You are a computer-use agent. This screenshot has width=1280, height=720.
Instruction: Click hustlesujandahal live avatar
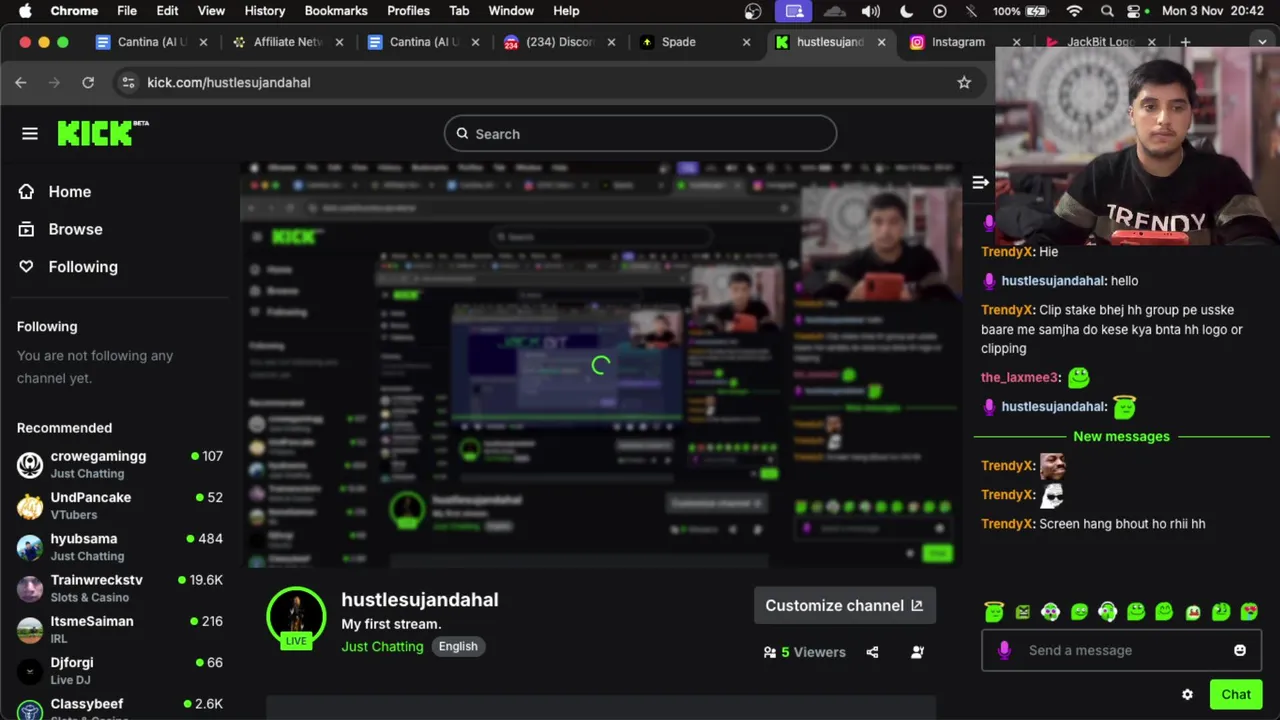(296, 617)
